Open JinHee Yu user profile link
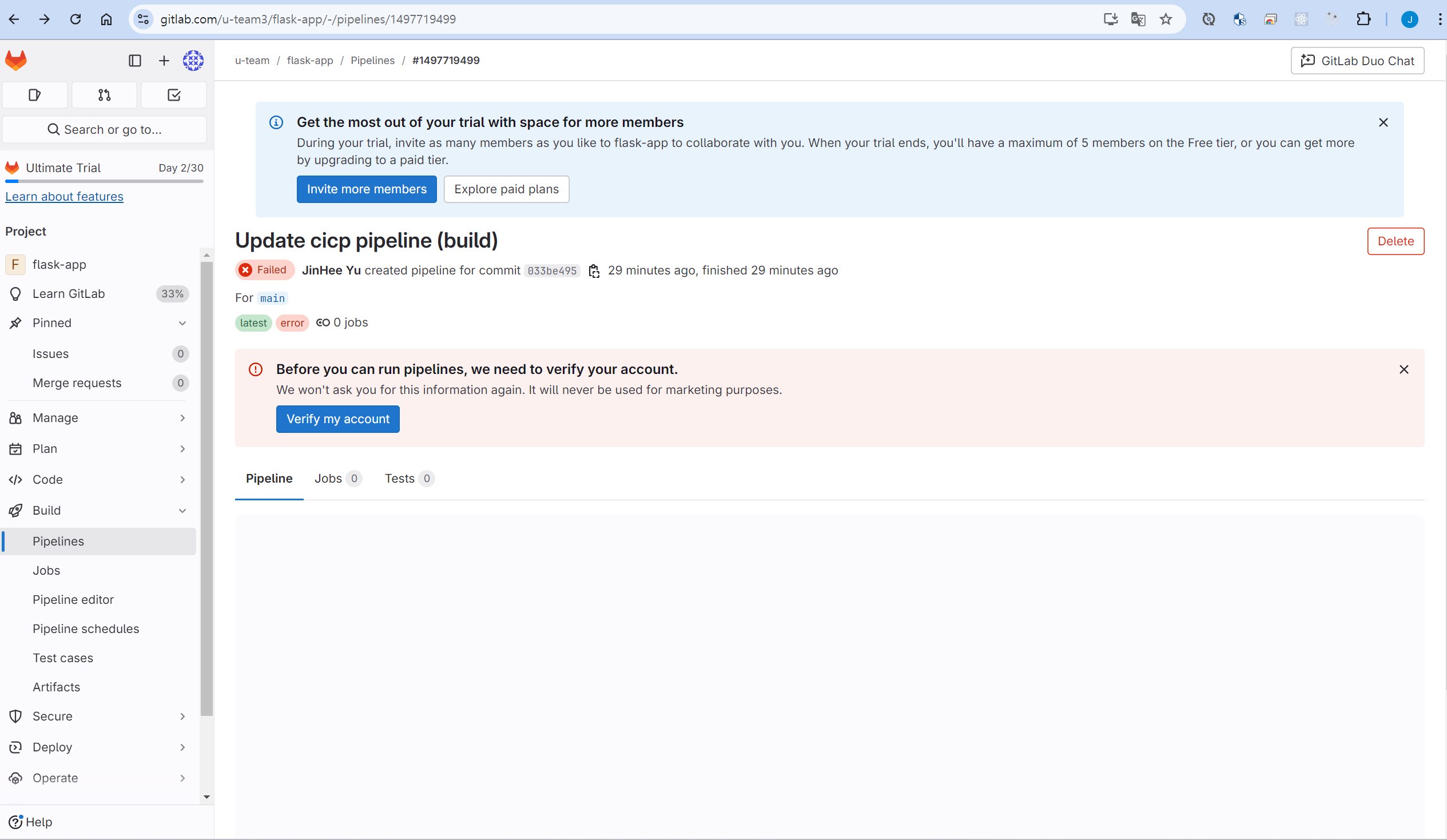 click(x=331, y=270)
